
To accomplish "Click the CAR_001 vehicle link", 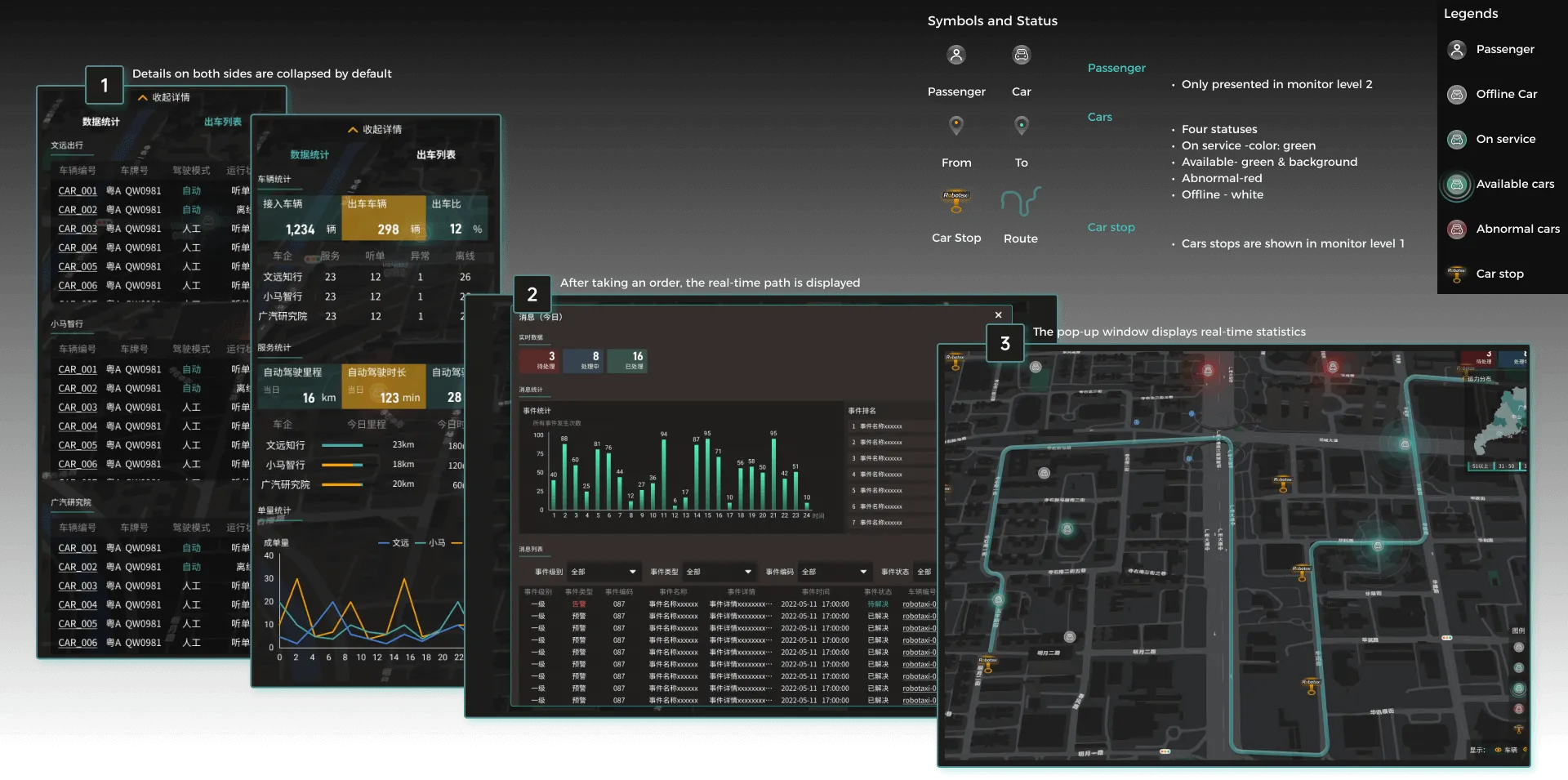I will click(x=77, y=190).
